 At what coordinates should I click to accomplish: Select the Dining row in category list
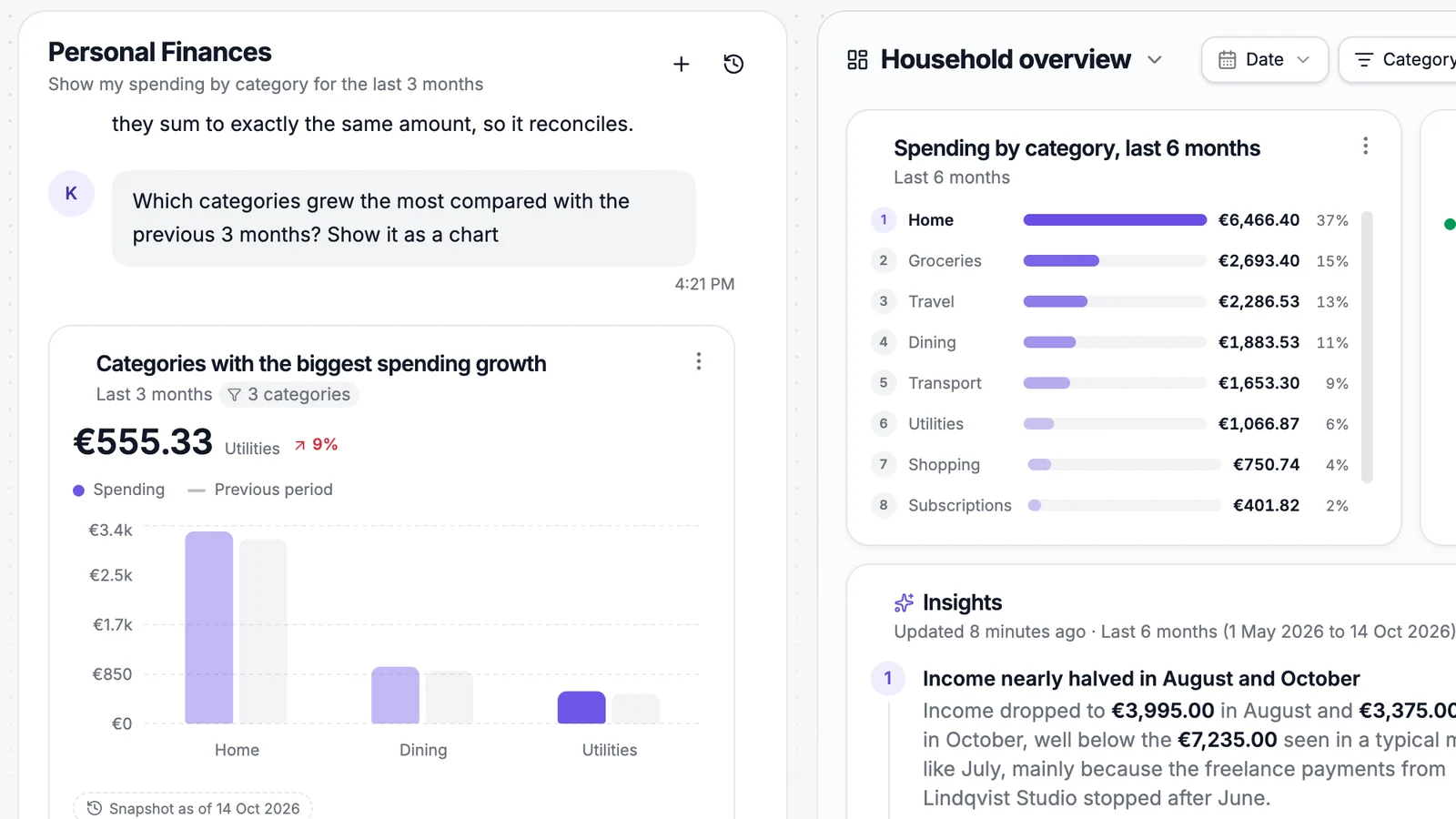(x=1110, y=342)
